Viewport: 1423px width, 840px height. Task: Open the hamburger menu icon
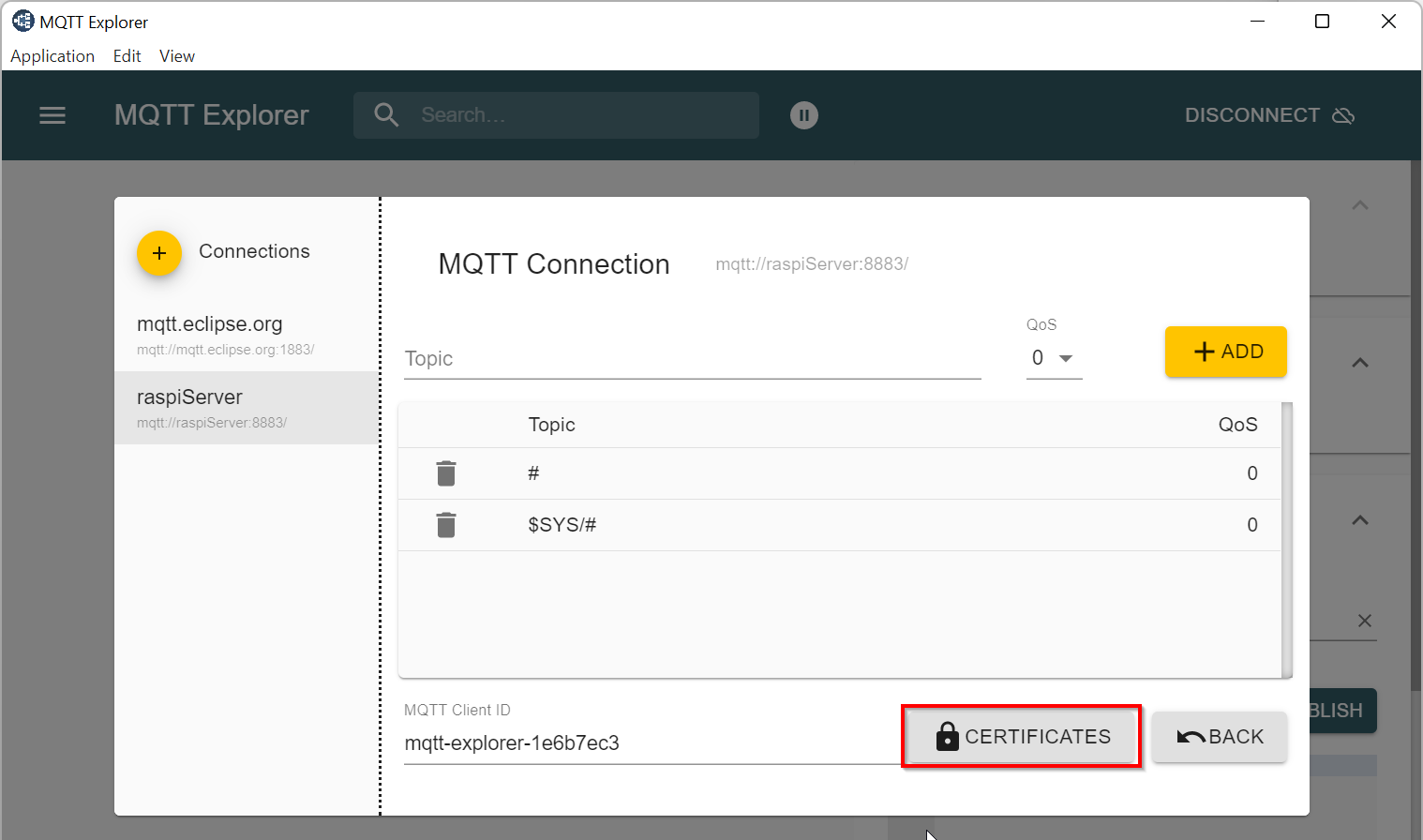click(x=52, y=115)
